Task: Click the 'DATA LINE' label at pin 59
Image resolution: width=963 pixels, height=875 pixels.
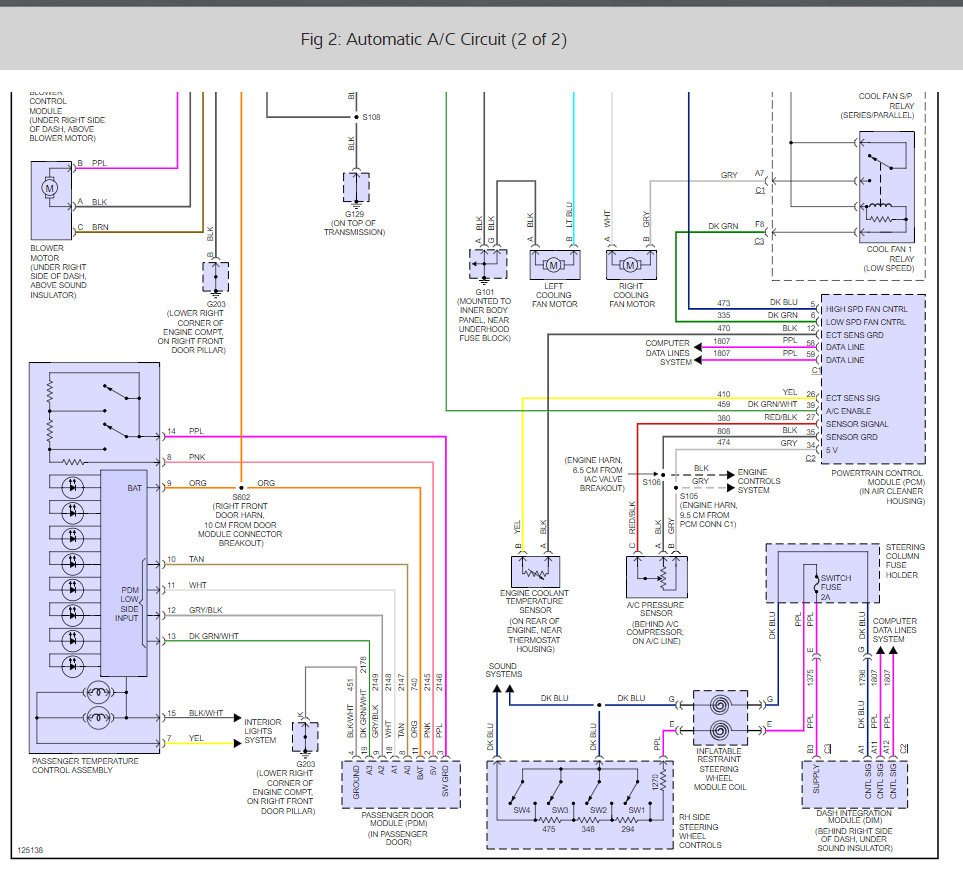Action: 844,360
